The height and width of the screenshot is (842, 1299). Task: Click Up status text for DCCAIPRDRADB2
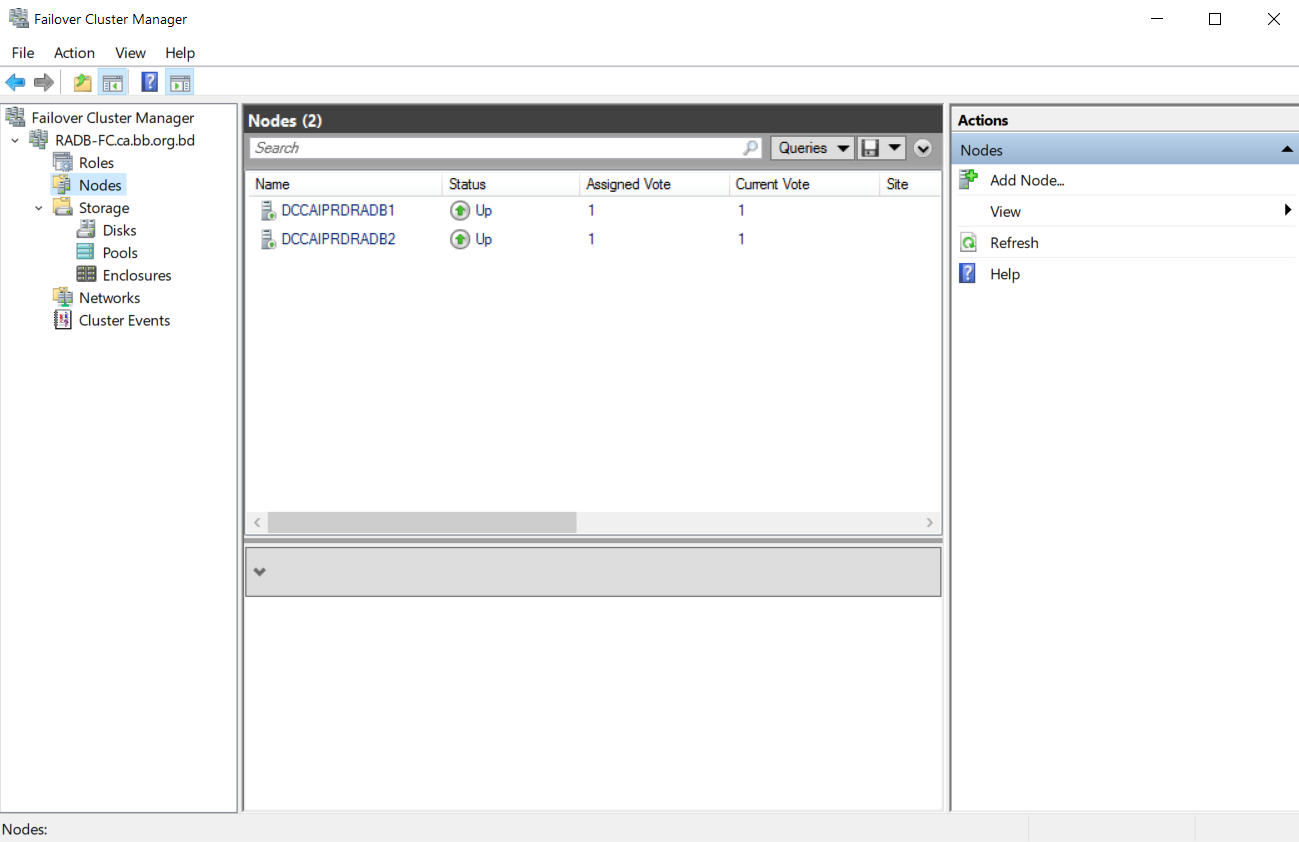pyautogui.click(x=484, y=239)
